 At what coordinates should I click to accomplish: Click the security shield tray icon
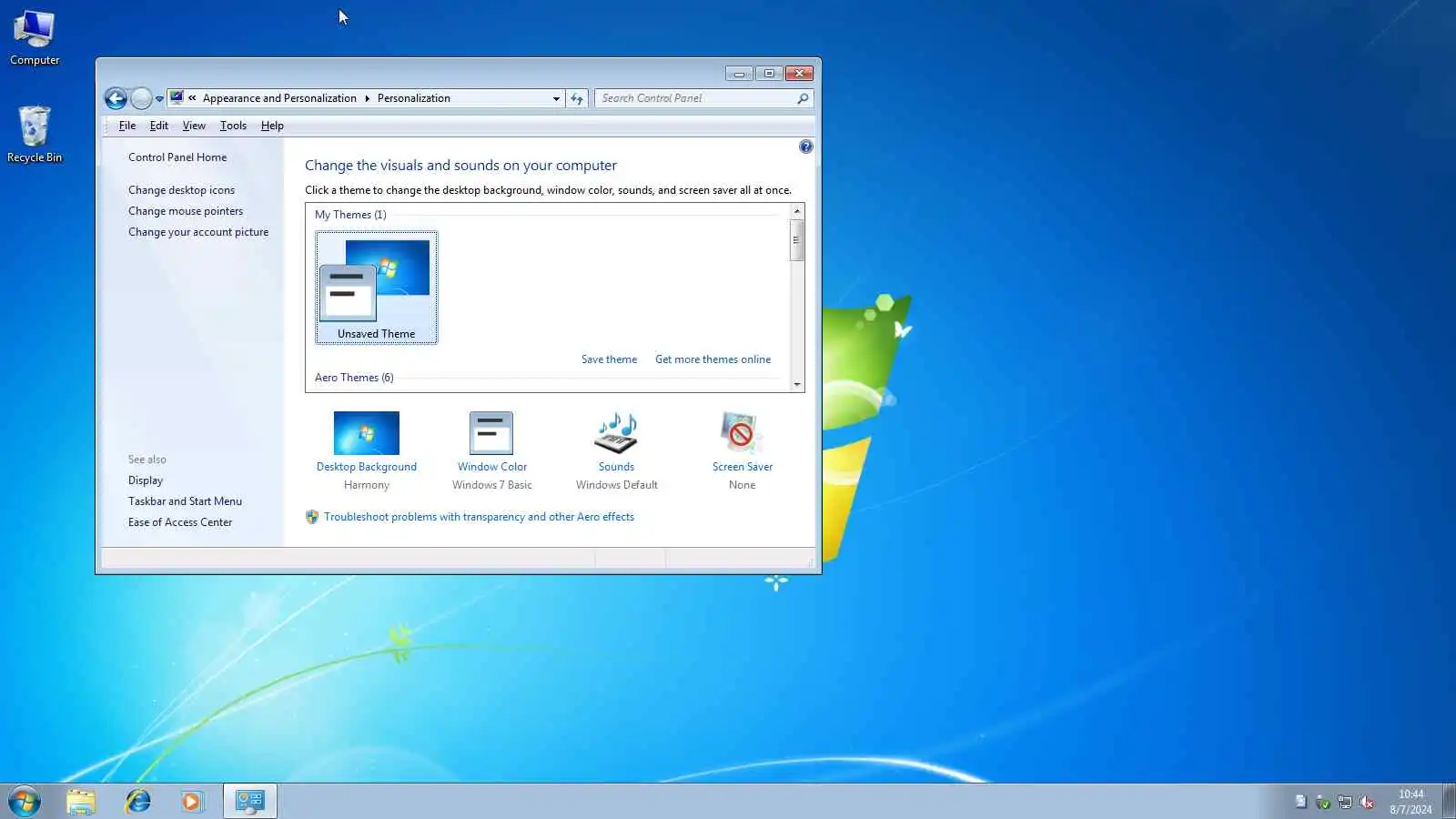point(1323,802)
